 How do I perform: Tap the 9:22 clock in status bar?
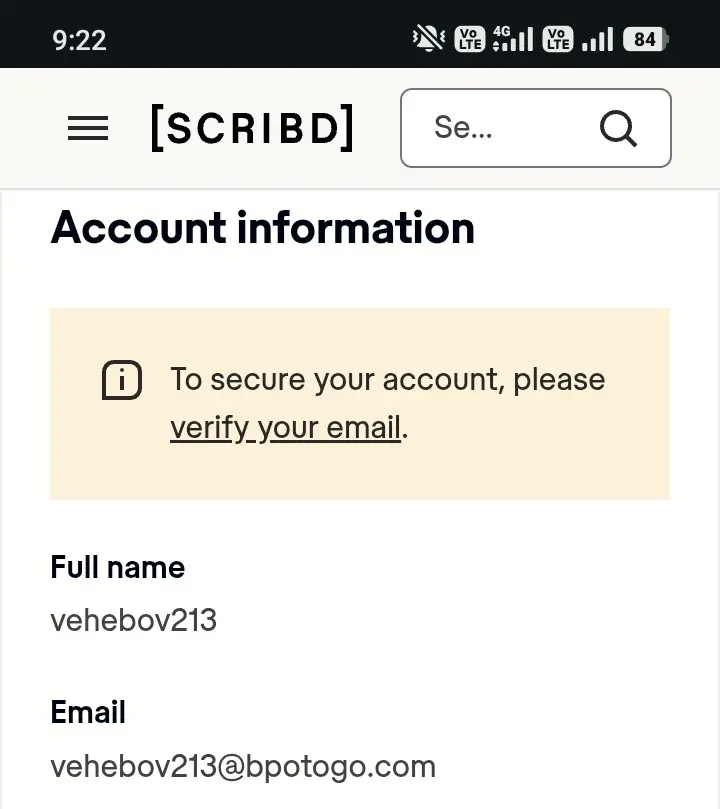pyautogui.click(x=79, y=40)
